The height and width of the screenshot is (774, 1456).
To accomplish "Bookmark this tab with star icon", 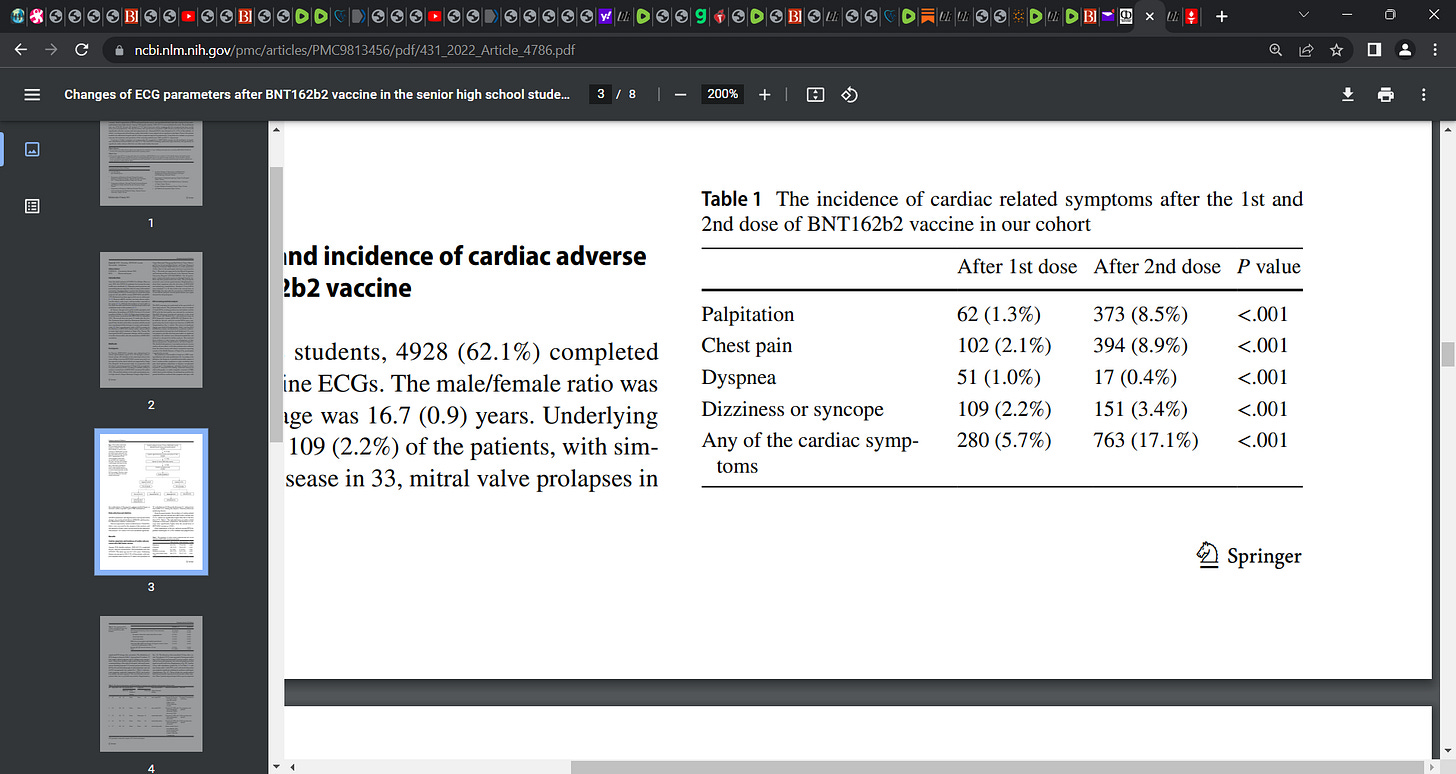I will (1335, 50).
